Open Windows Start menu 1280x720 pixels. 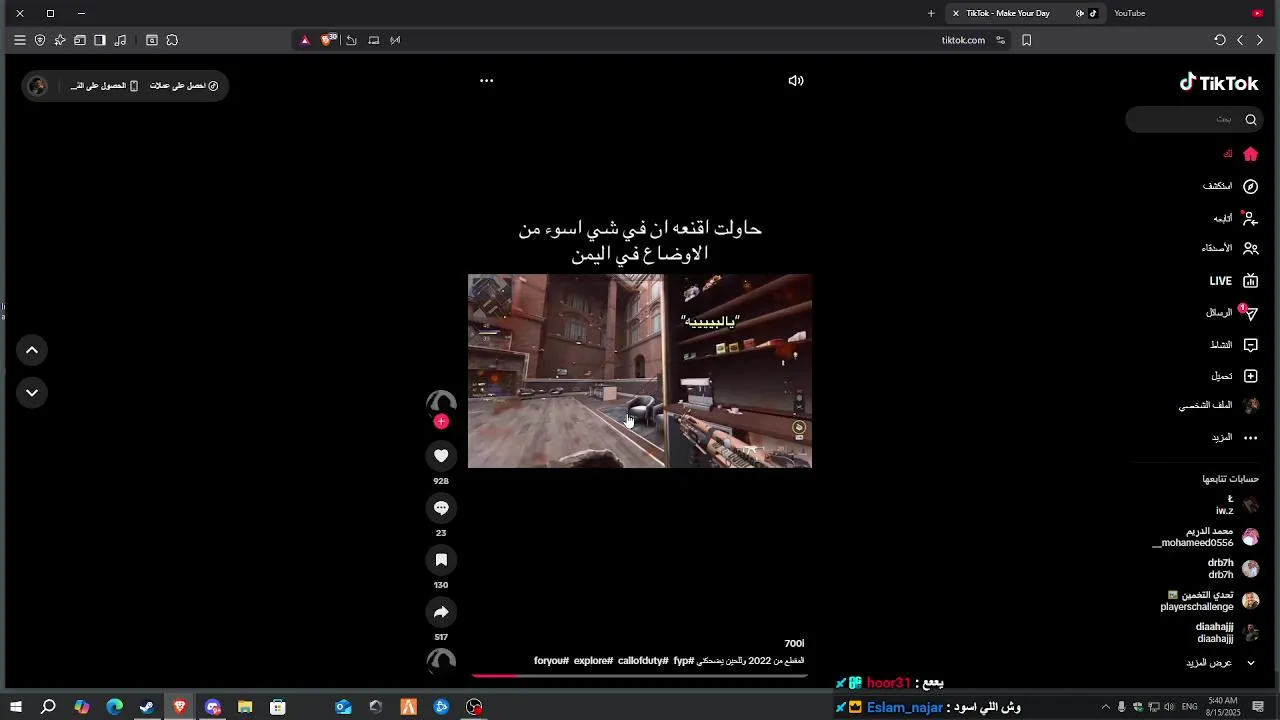click(x=16, y=707)
